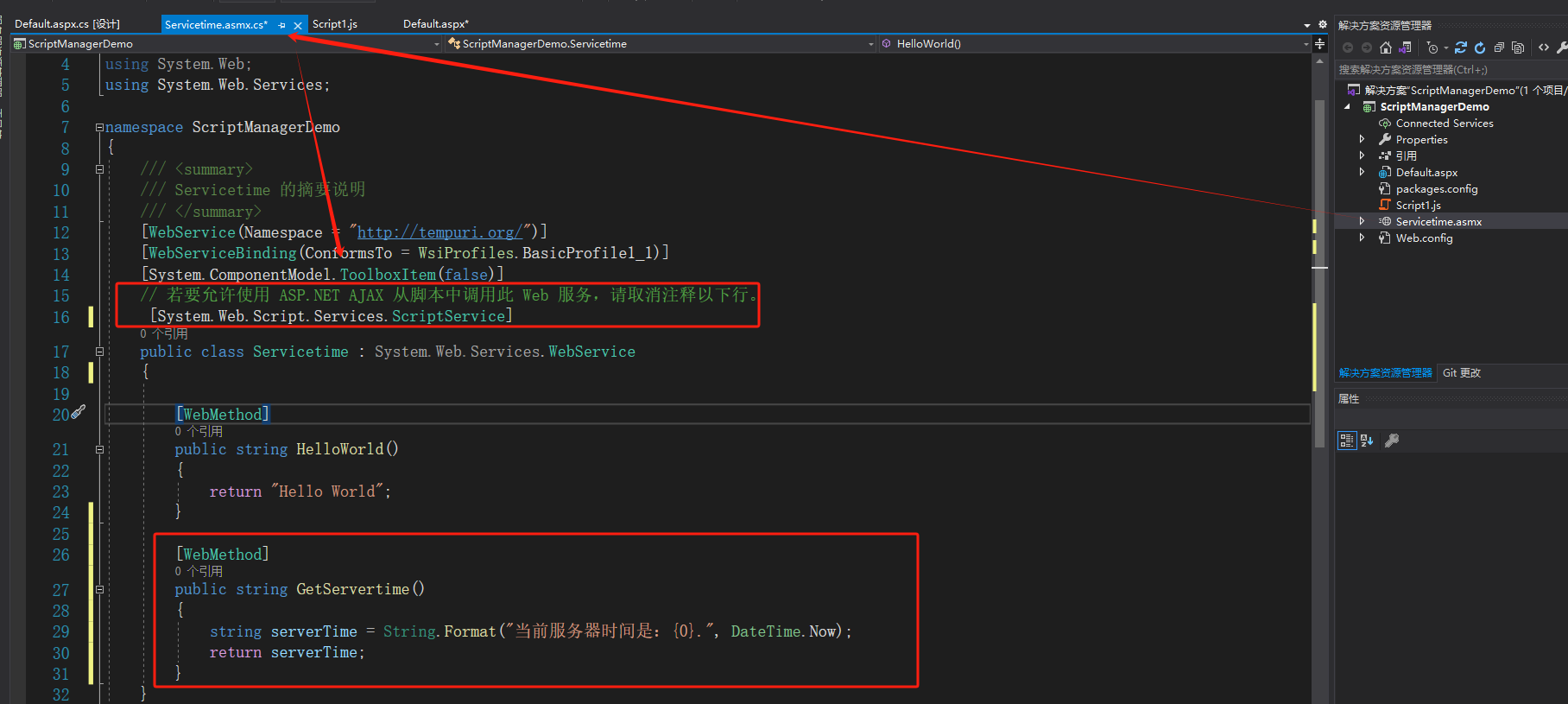Screen dimensions: 1568x704
Task: Click the screwdriver quick-actions icon on line 20
Action: (x=78, y=413)
